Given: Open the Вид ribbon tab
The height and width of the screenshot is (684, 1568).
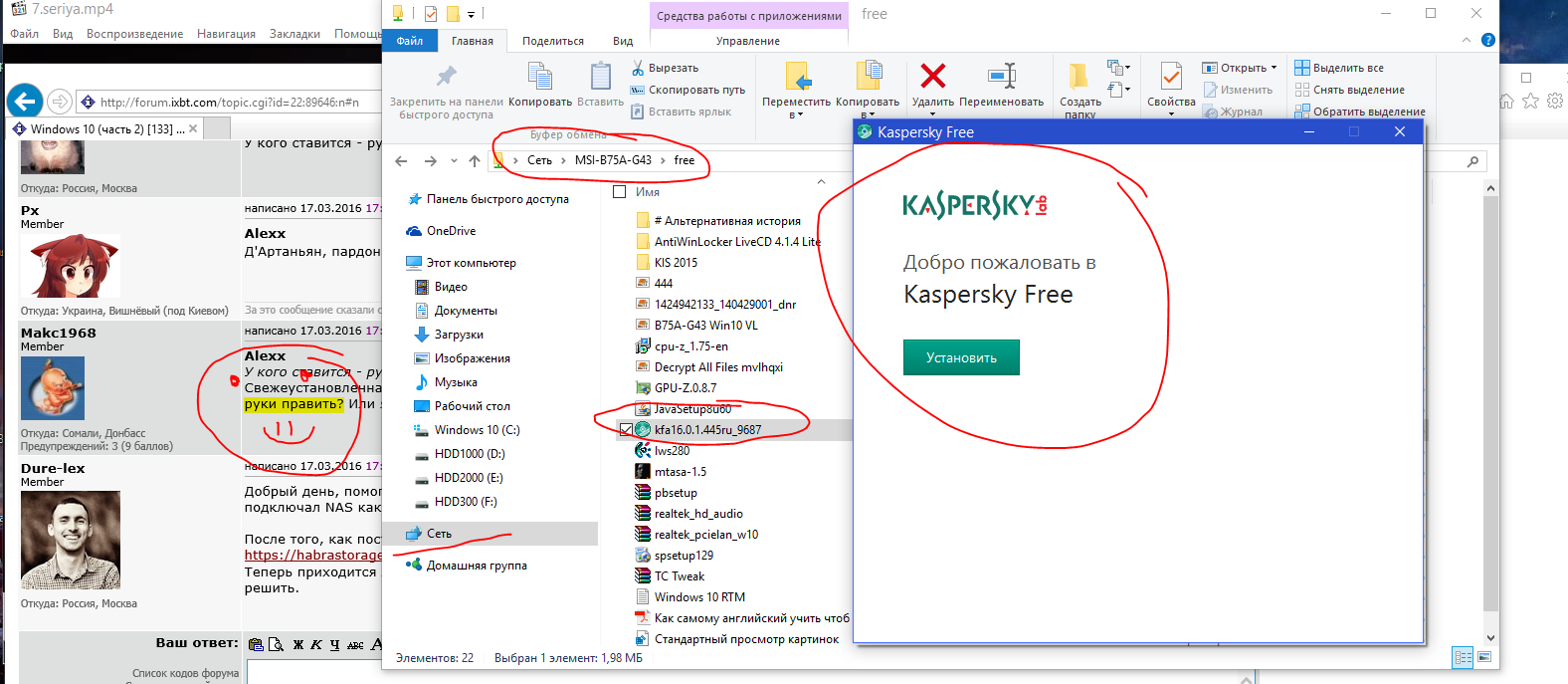Looking at the screenshot, I should point(623,41).
